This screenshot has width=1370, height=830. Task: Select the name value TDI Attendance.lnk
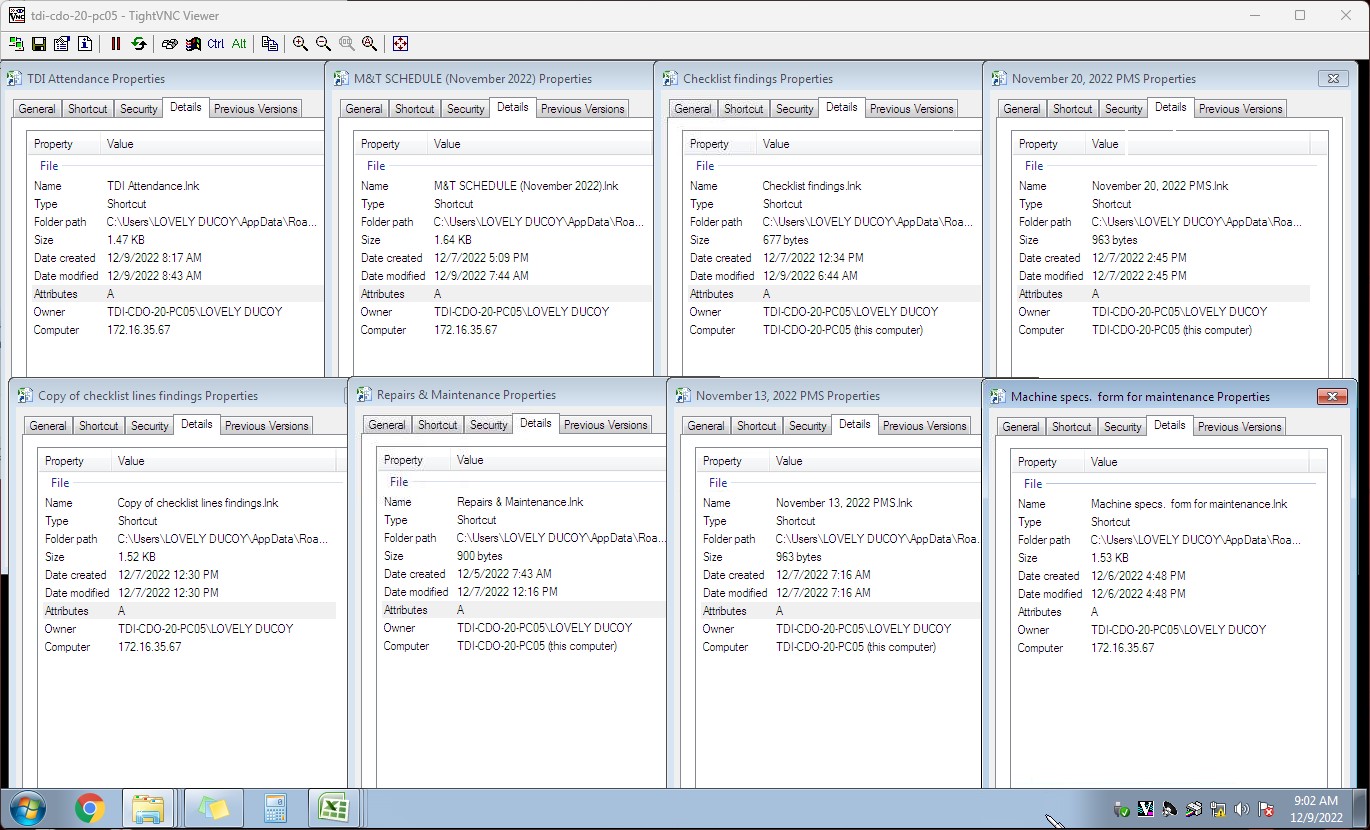(153, 186)
